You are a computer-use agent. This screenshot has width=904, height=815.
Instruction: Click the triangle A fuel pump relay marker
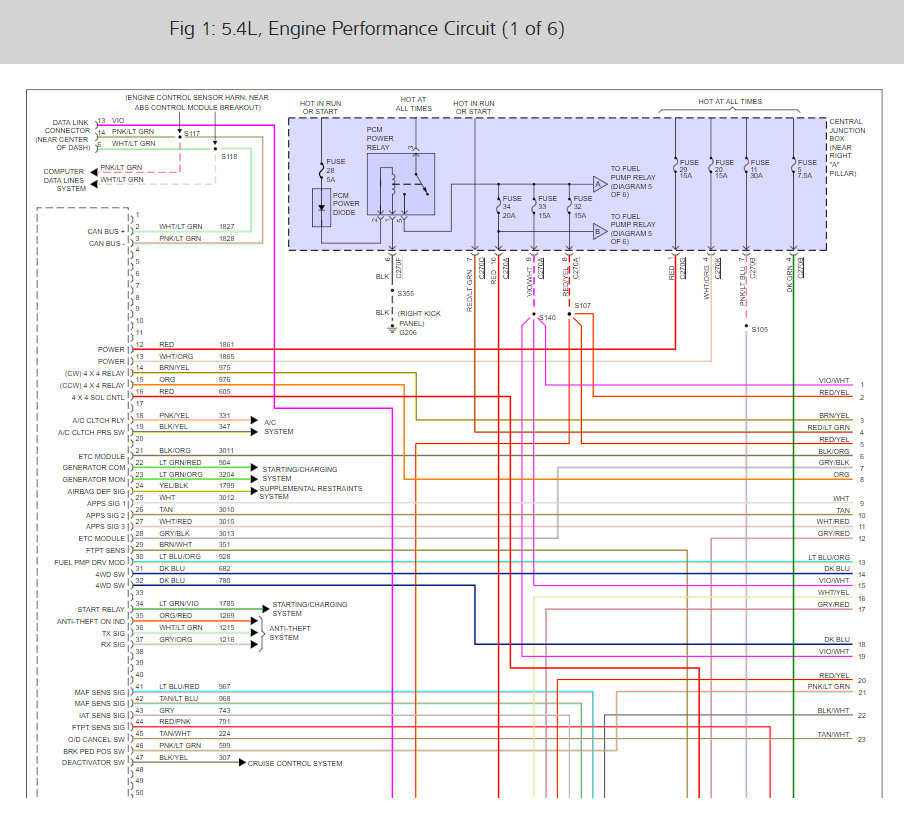point(599,184)
